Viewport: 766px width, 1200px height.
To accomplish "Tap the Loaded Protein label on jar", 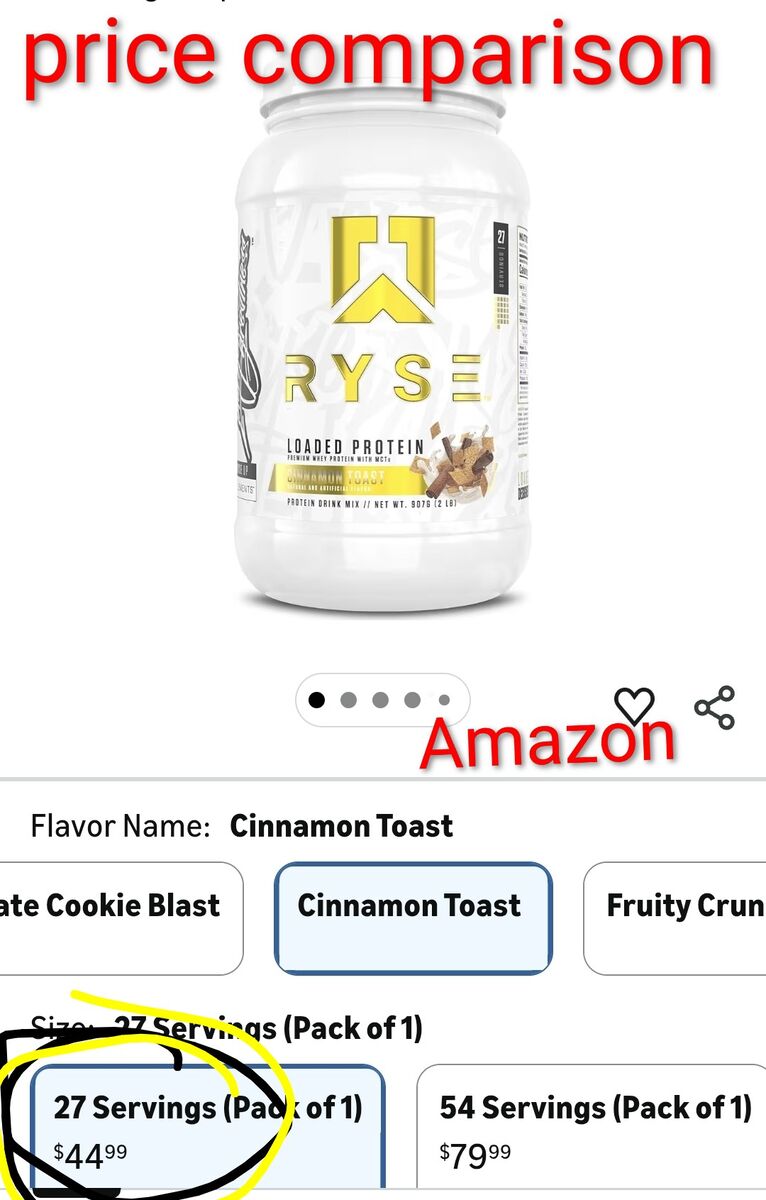I will click(x=355, y=447).
